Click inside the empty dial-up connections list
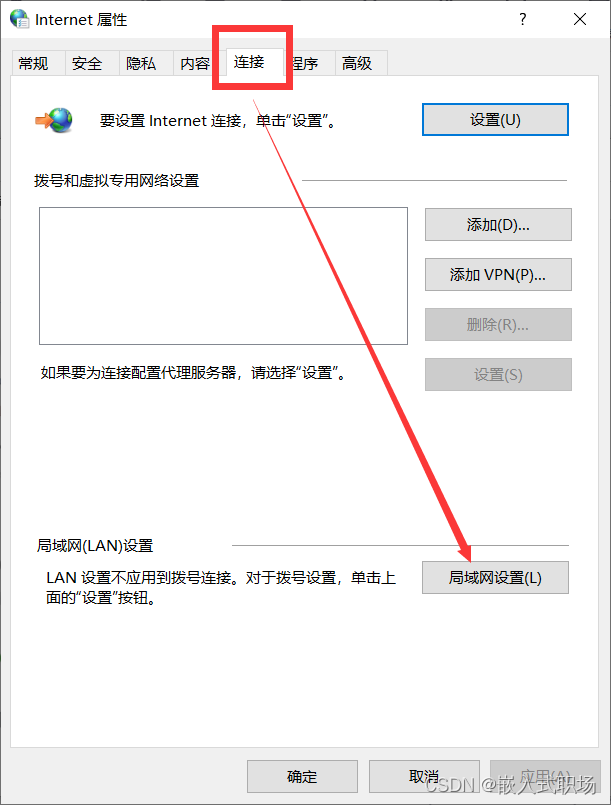 (x=223, y=276)
